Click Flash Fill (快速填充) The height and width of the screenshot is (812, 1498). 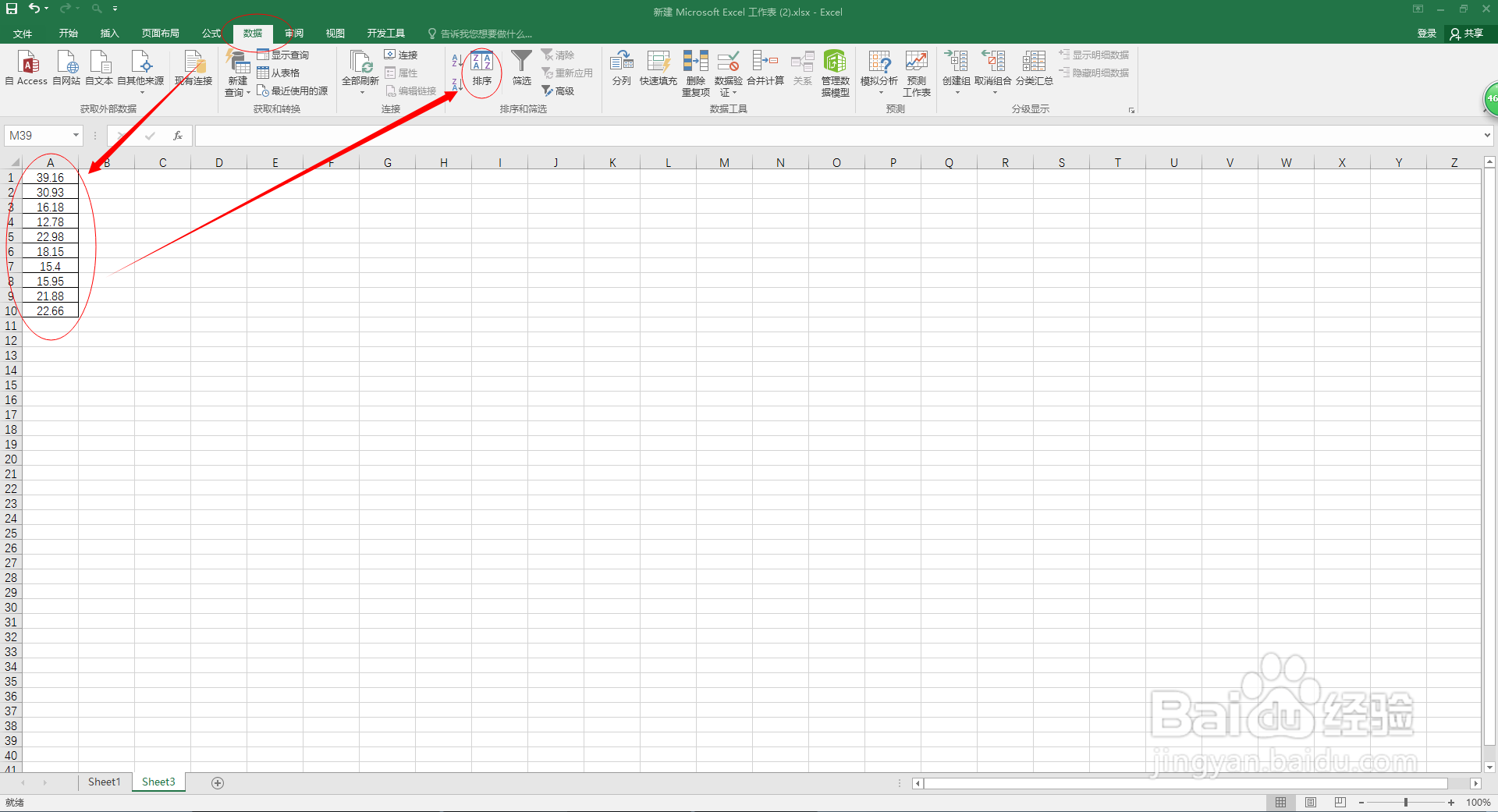pyautogui.click(x=658, y=67)
